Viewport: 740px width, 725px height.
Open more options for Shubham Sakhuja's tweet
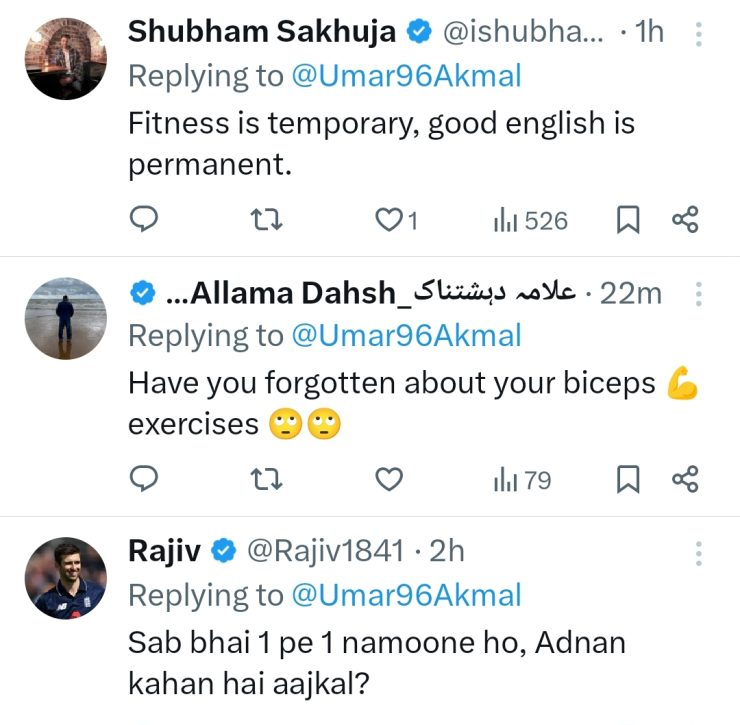tap(698, 35)
